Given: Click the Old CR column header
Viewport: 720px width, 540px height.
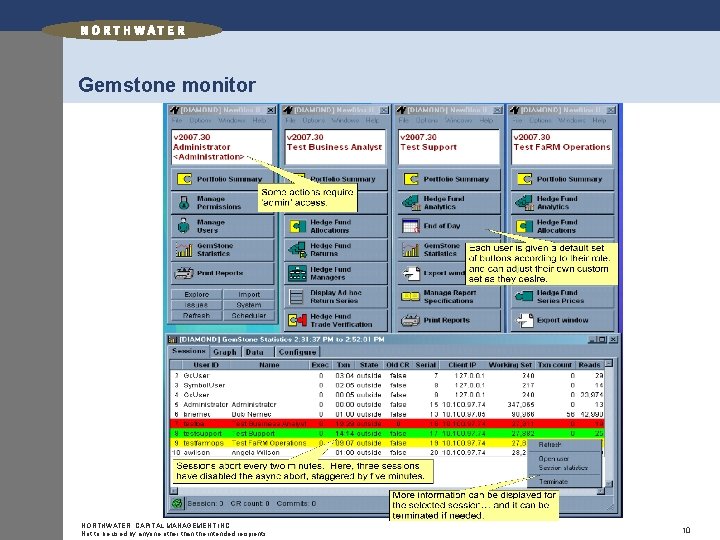Looking at the screenshot, I should tap(398, 365).
